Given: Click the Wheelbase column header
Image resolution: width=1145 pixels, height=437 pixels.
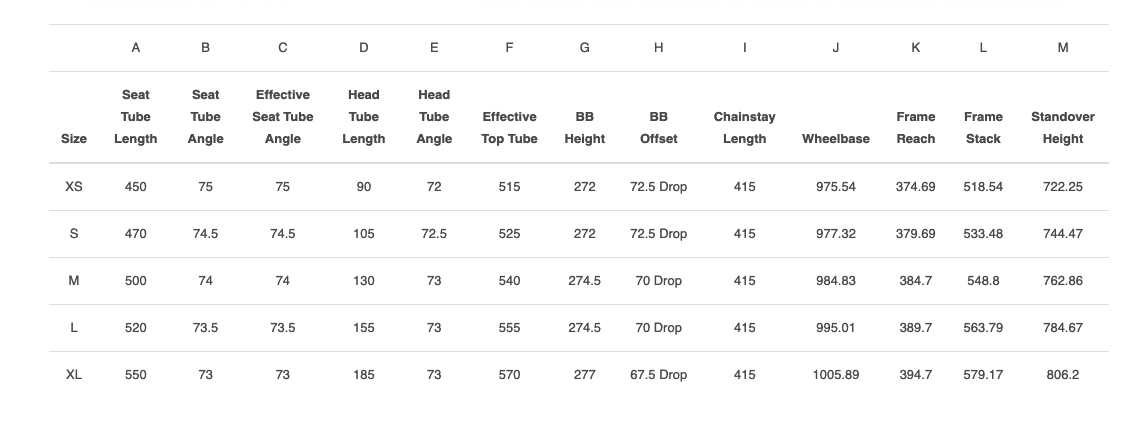Looking at the screenshot, I should [x=835, y=139].
